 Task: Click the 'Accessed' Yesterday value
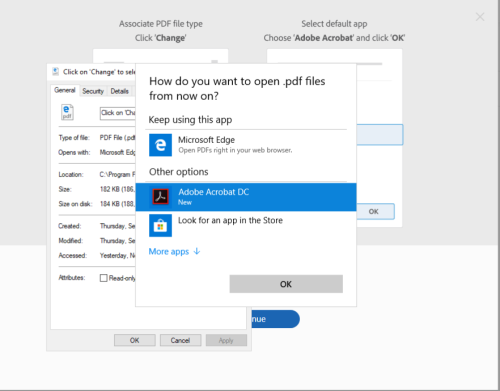tap(118, 256)
